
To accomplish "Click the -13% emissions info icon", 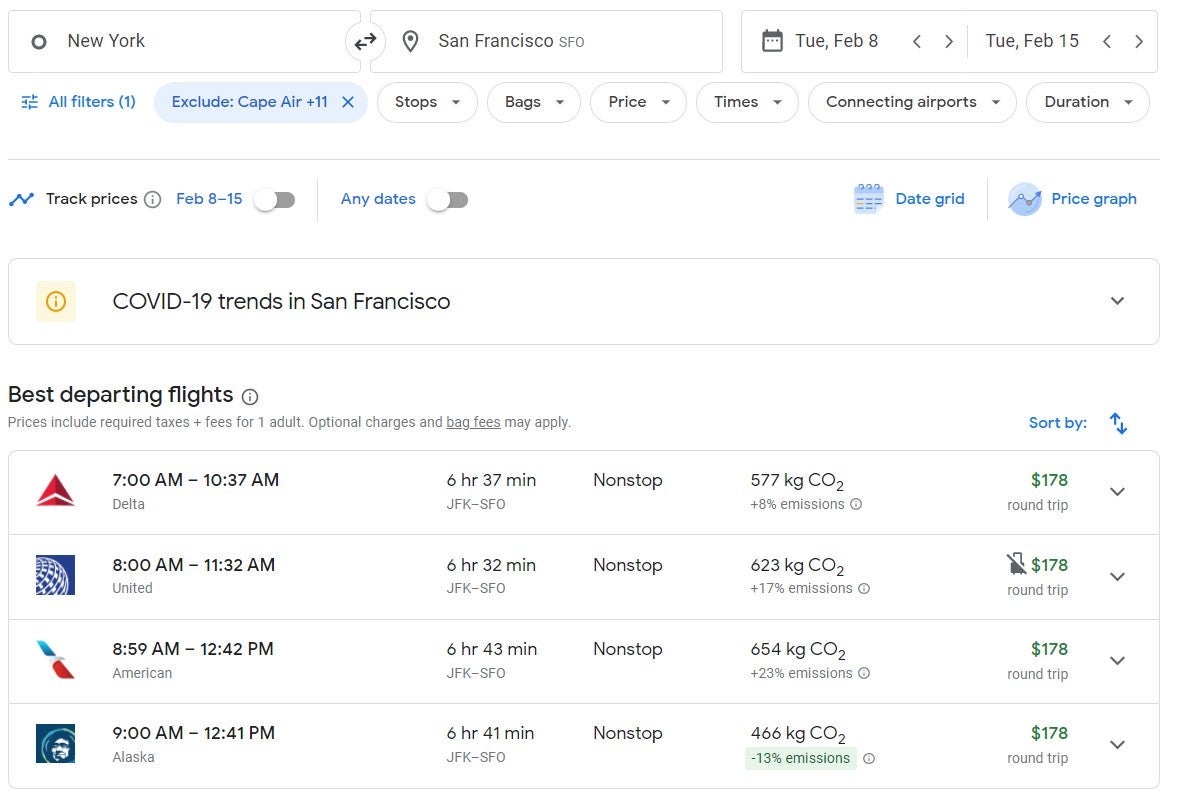I will 868,758.
